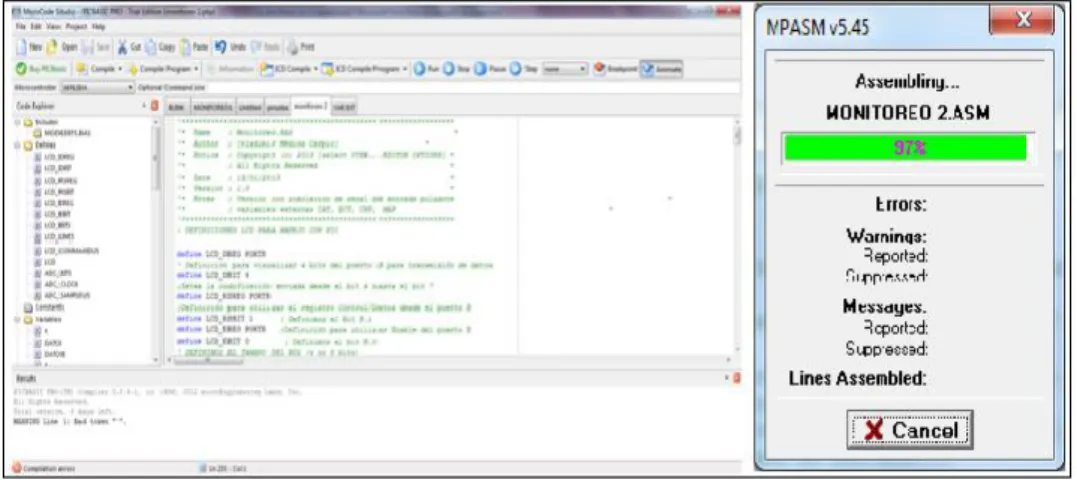Click the editor horizontal scrollbar
Viewport: 1077px width, 480px height.
click(x=450, y=361)
